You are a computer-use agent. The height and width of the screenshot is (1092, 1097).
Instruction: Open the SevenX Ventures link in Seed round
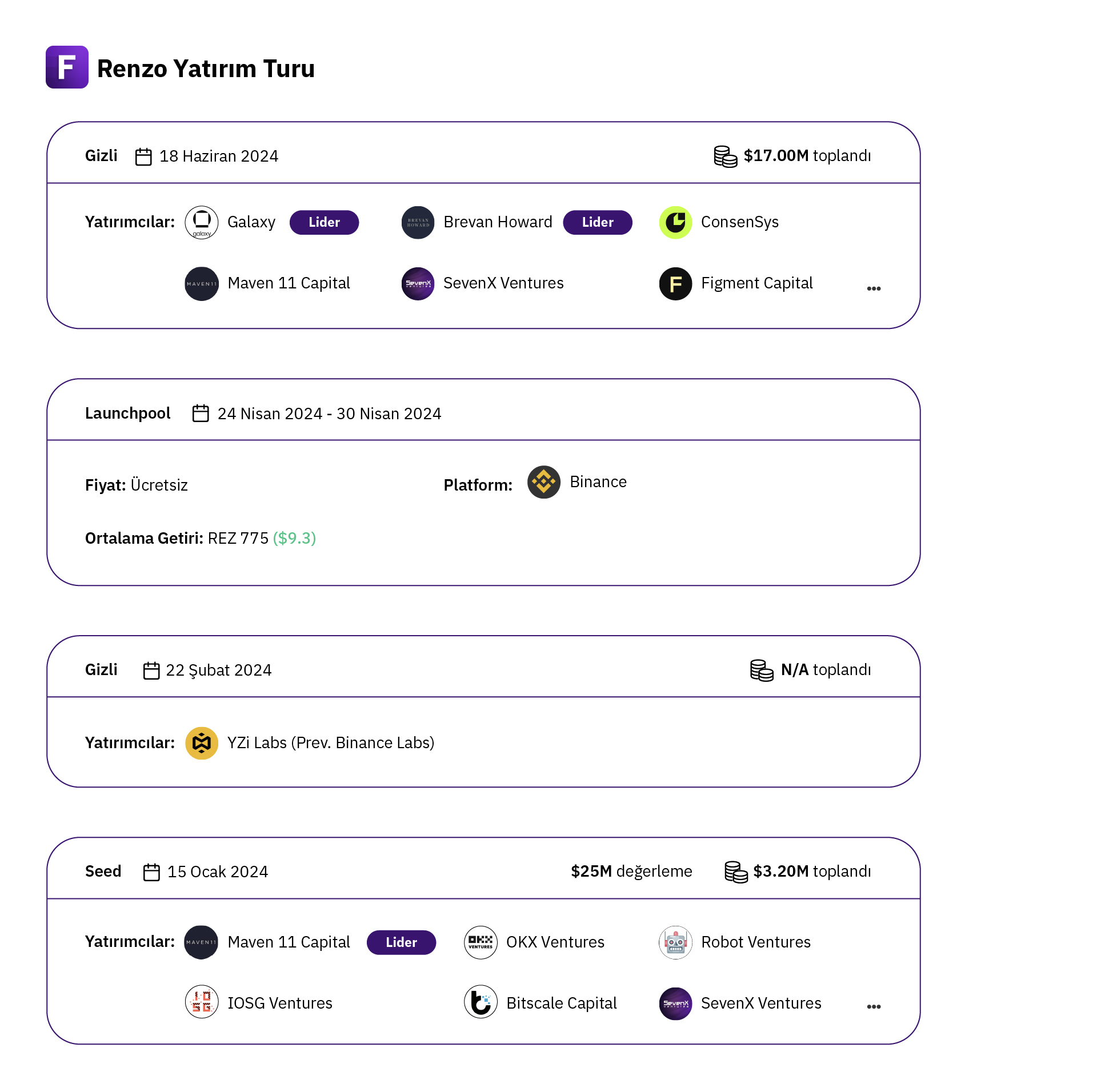760,1003
